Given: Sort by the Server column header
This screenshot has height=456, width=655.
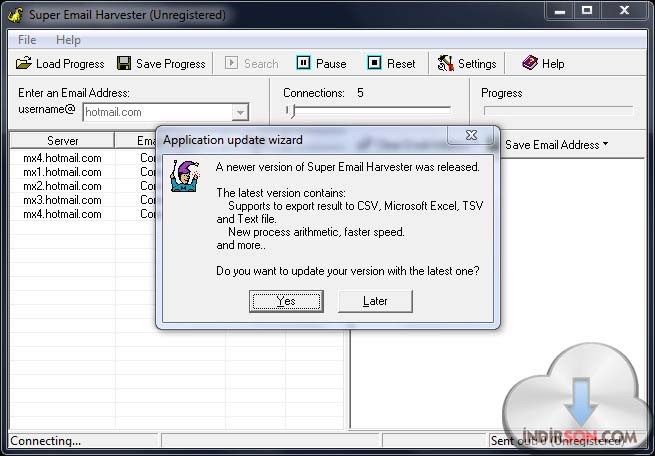Looking at the screenshot, I should pos(62,141).
